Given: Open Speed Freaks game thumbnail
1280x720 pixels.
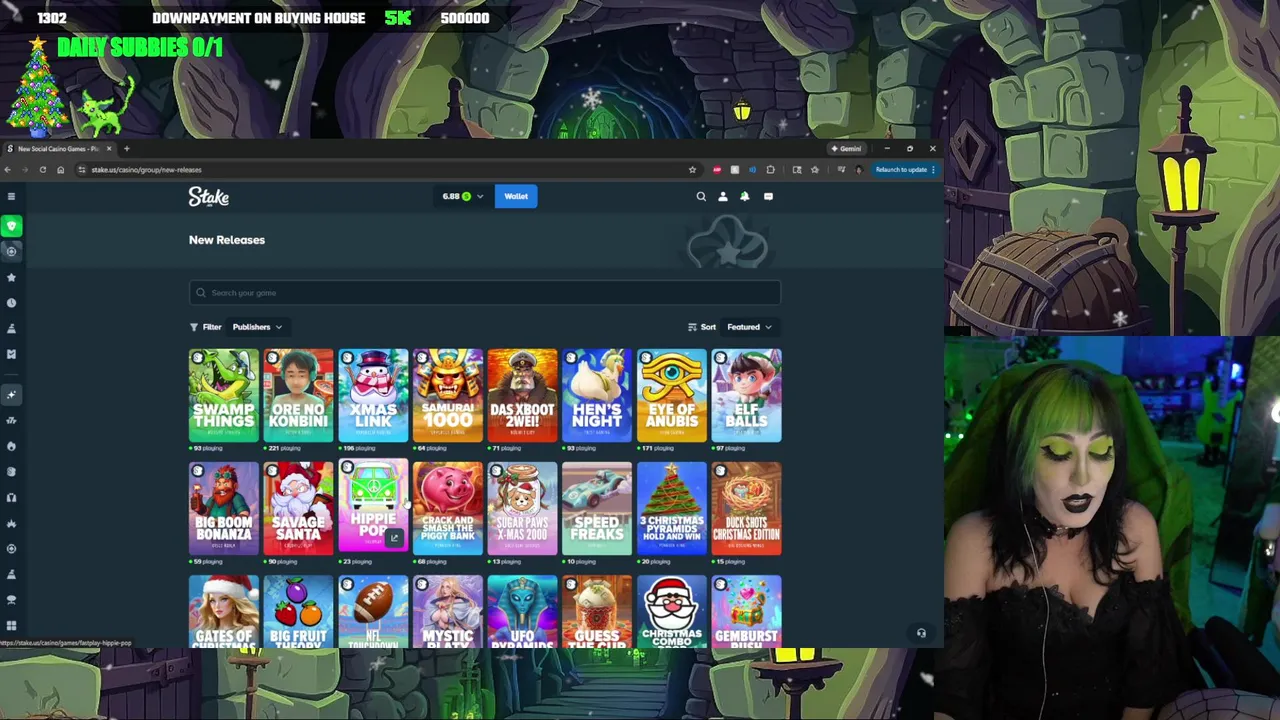Looking at the screenshot, I should 597,508.
